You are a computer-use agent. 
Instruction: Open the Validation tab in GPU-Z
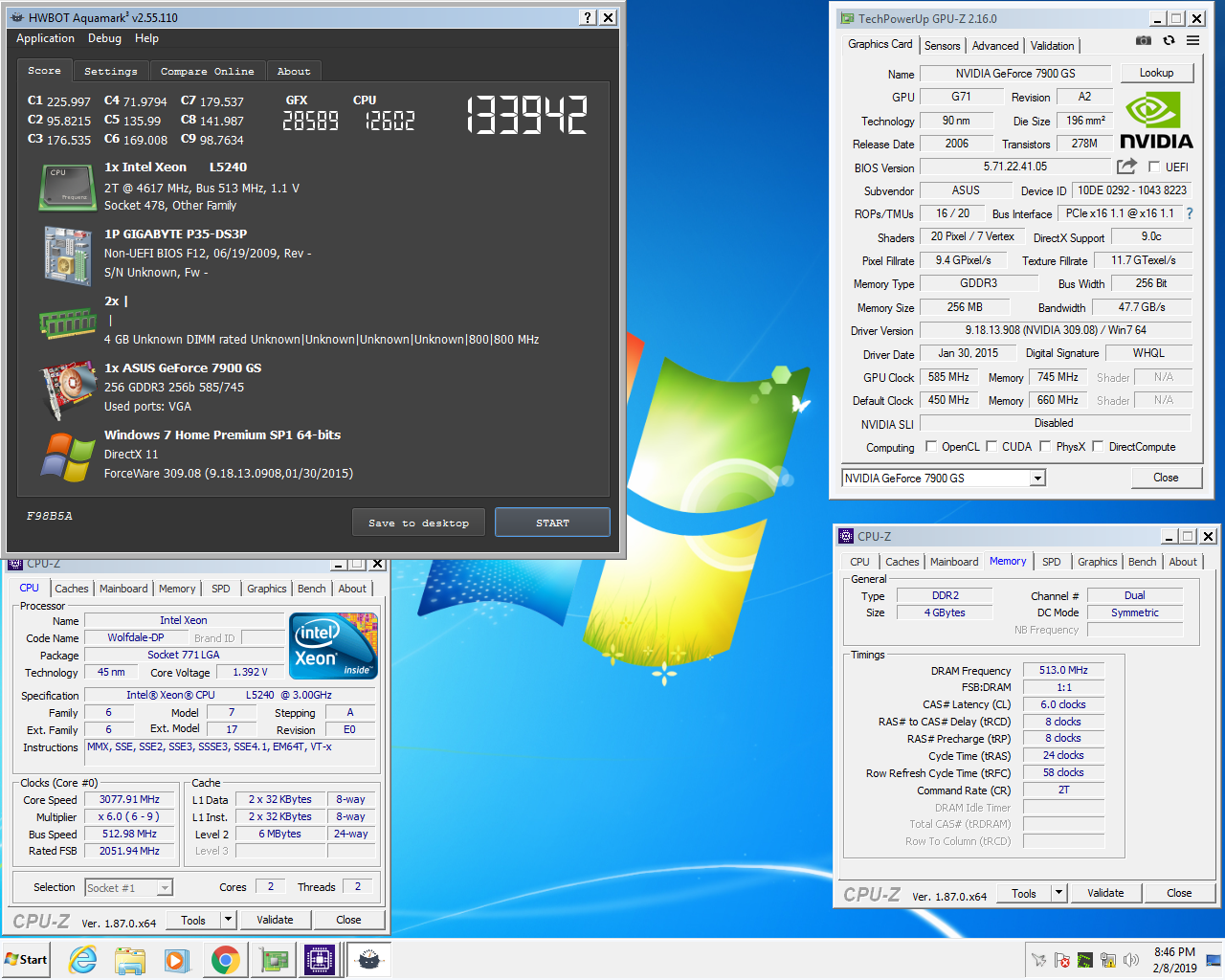pyautogui.click(x=1052, y=46)
